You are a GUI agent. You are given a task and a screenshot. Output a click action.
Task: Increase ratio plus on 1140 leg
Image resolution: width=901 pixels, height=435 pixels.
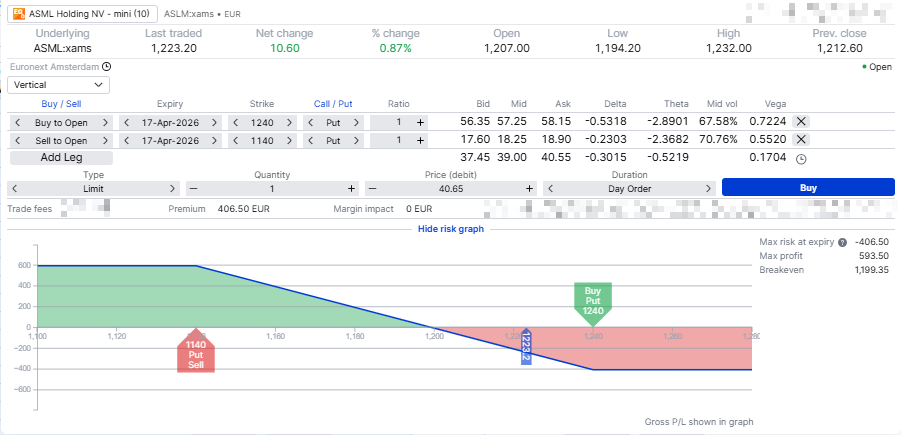pos(420,140)
